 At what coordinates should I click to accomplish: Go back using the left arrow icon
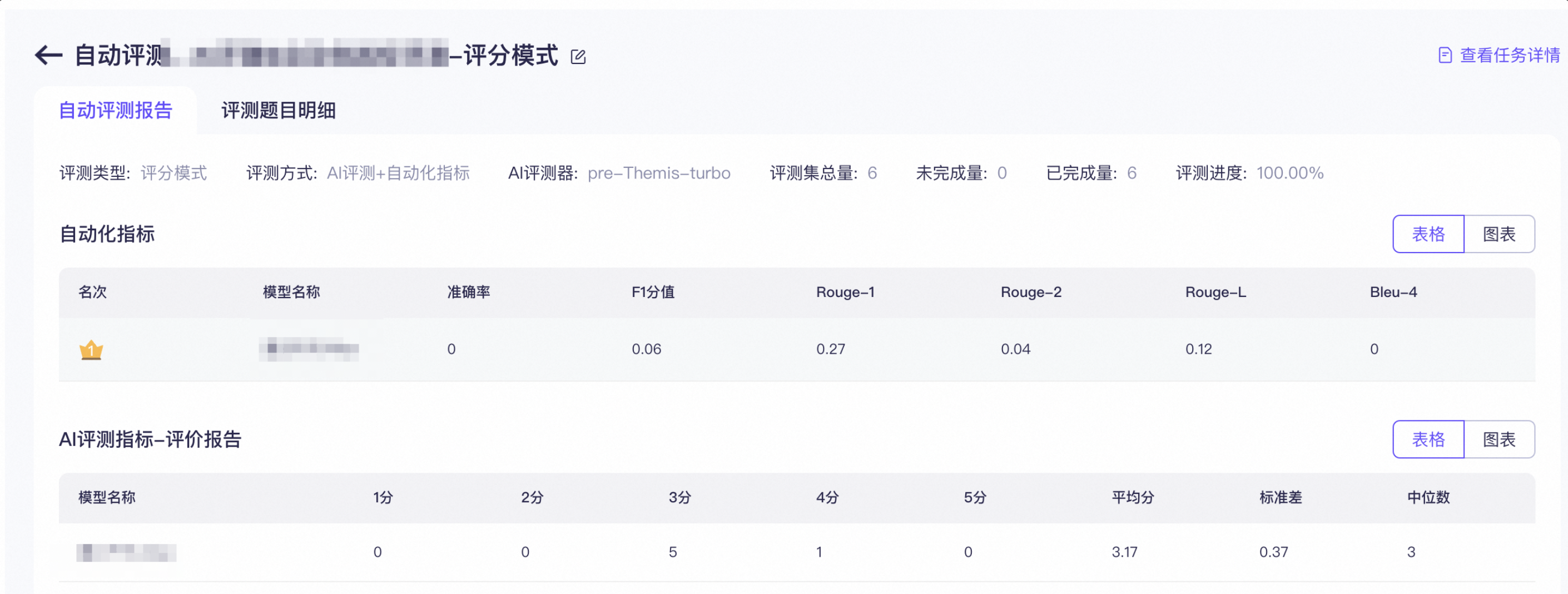(49, 56)
